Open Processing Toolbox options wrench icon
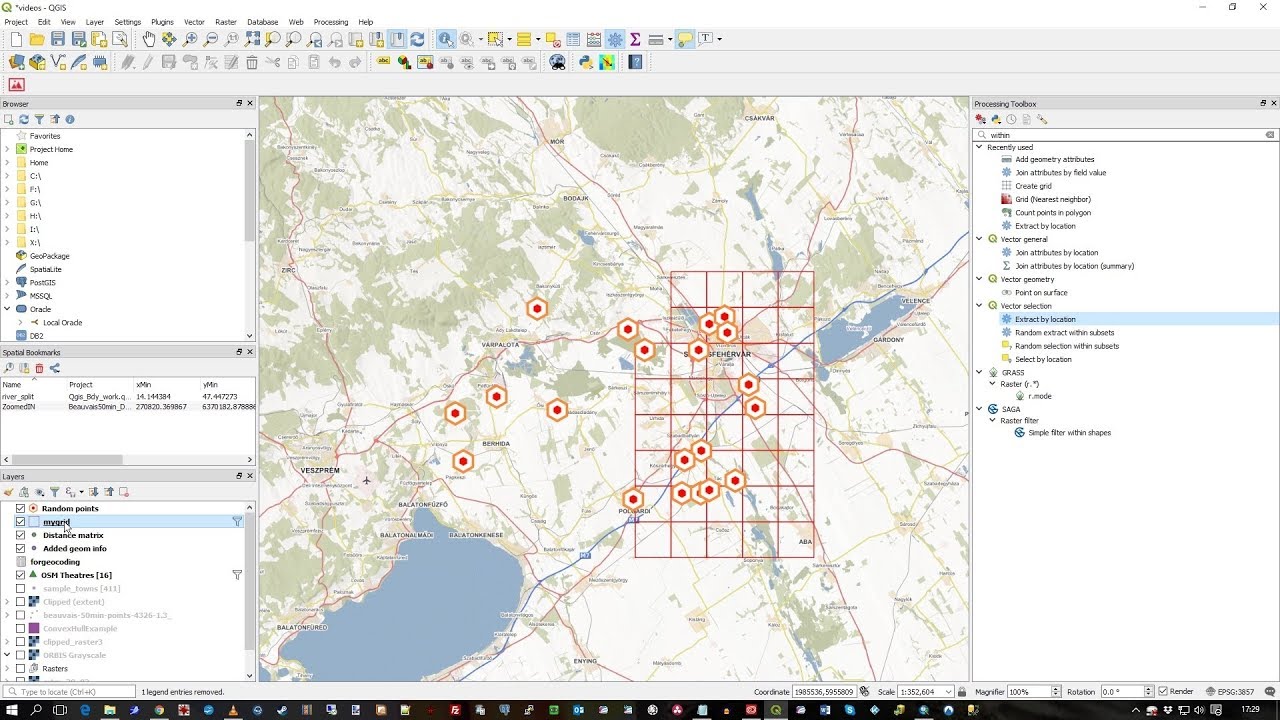Viewport: 1280px width, 720px height. (1042, 119)
